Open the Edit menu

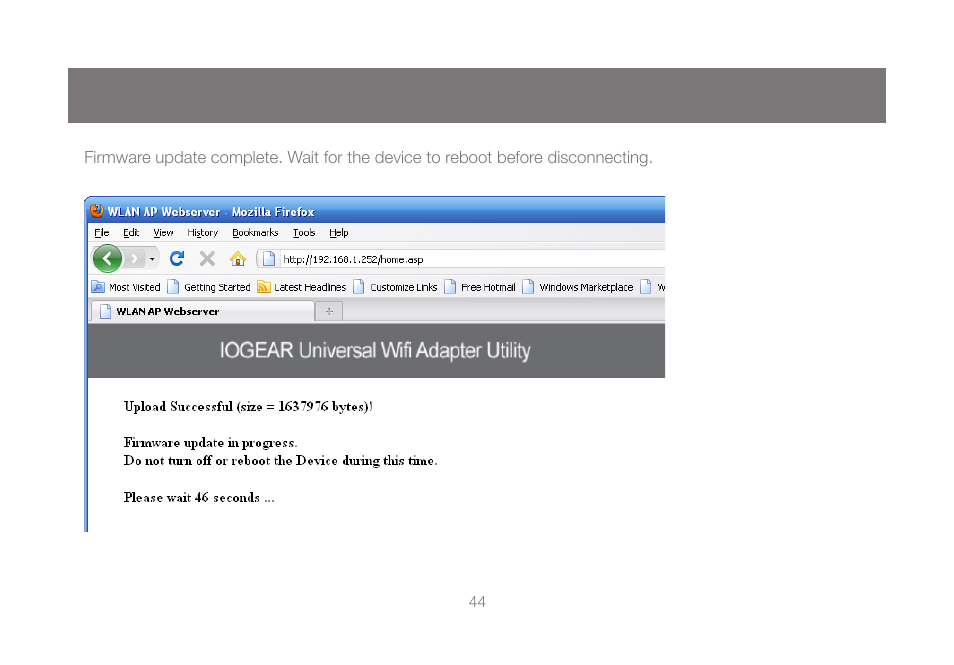[131, 232]
